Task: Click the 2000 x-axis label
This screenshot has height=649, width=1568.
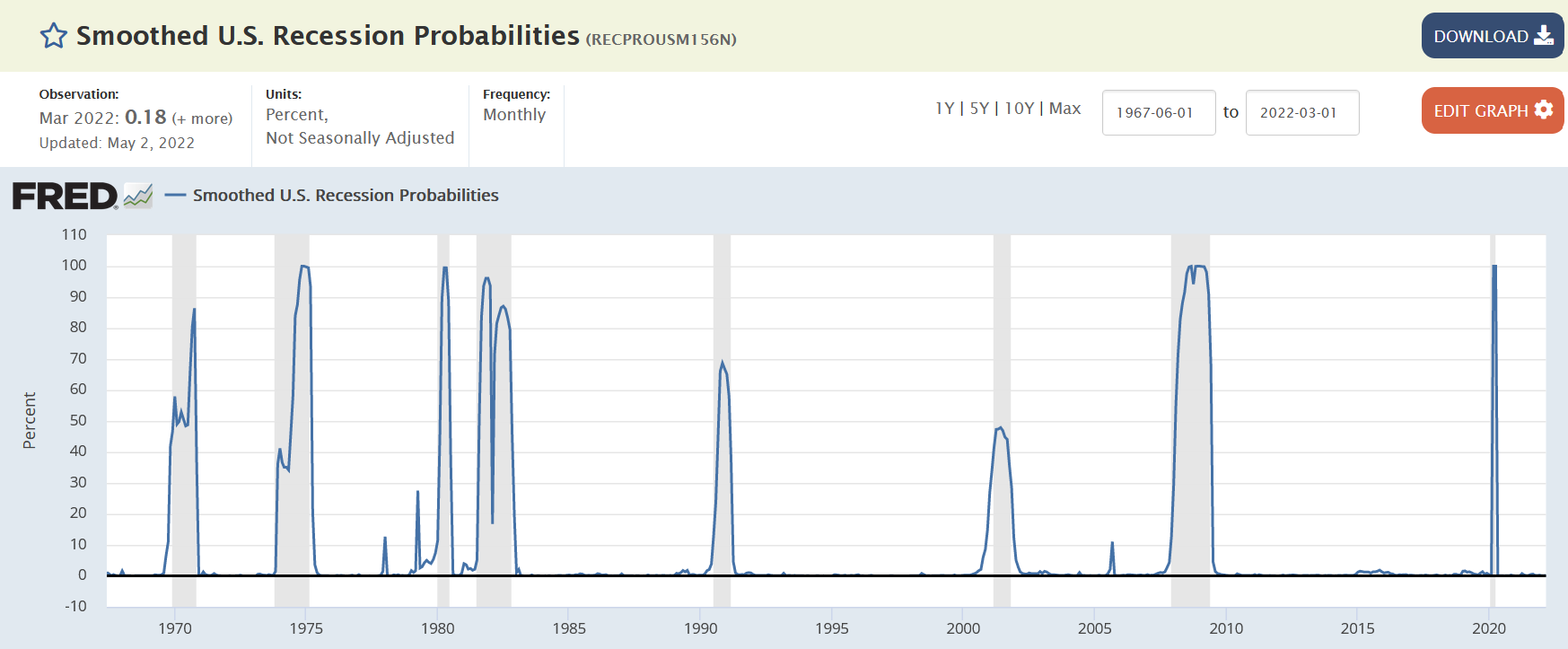Action: 963,628
